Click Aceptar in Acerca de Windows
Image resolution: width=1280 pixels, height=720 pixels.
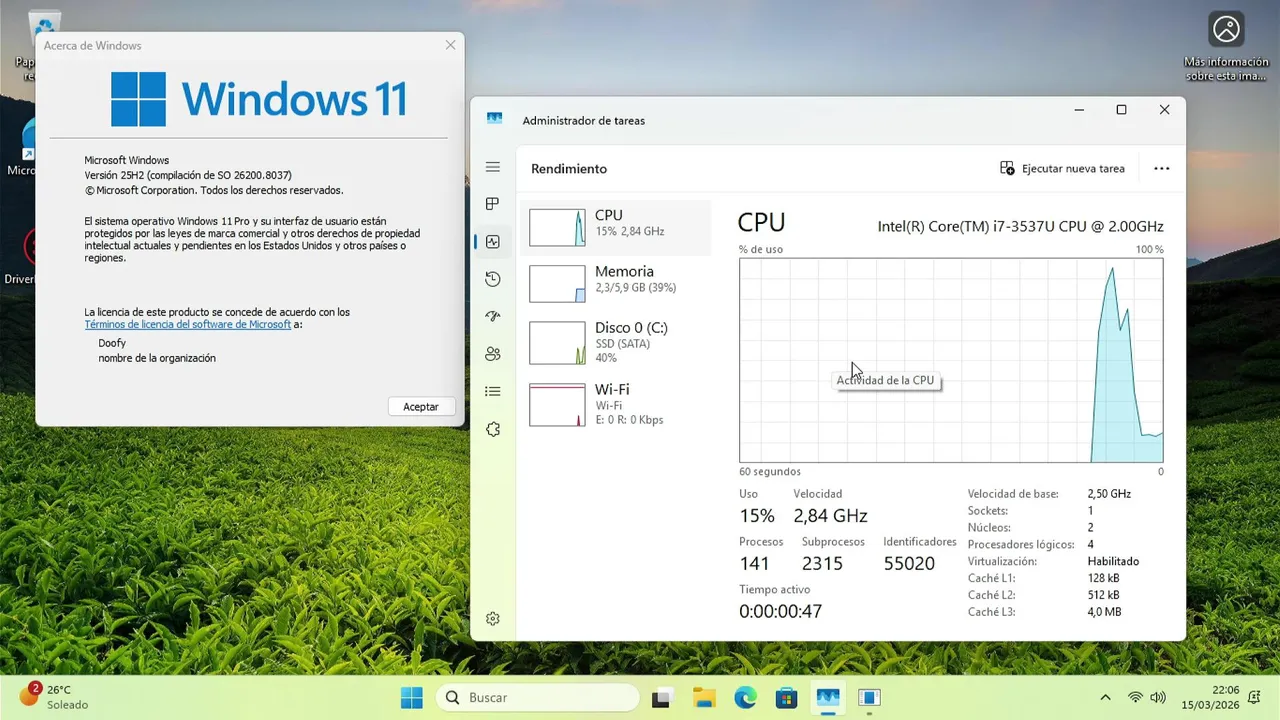[421, 407]
